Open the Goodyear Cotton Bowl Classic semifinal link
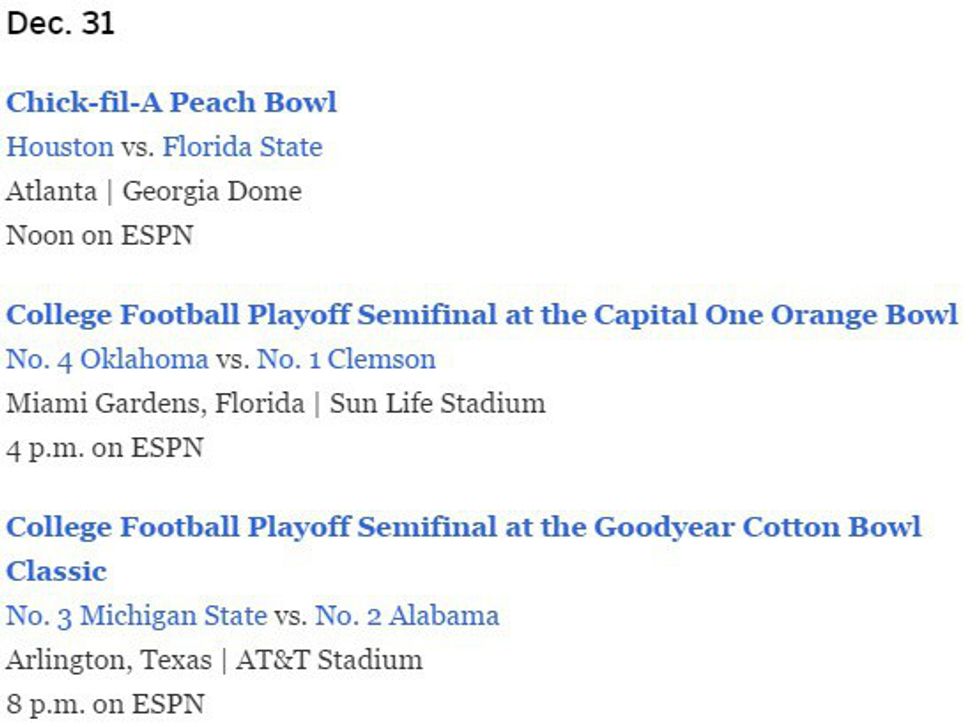980x727 pixels. [463, 527]
